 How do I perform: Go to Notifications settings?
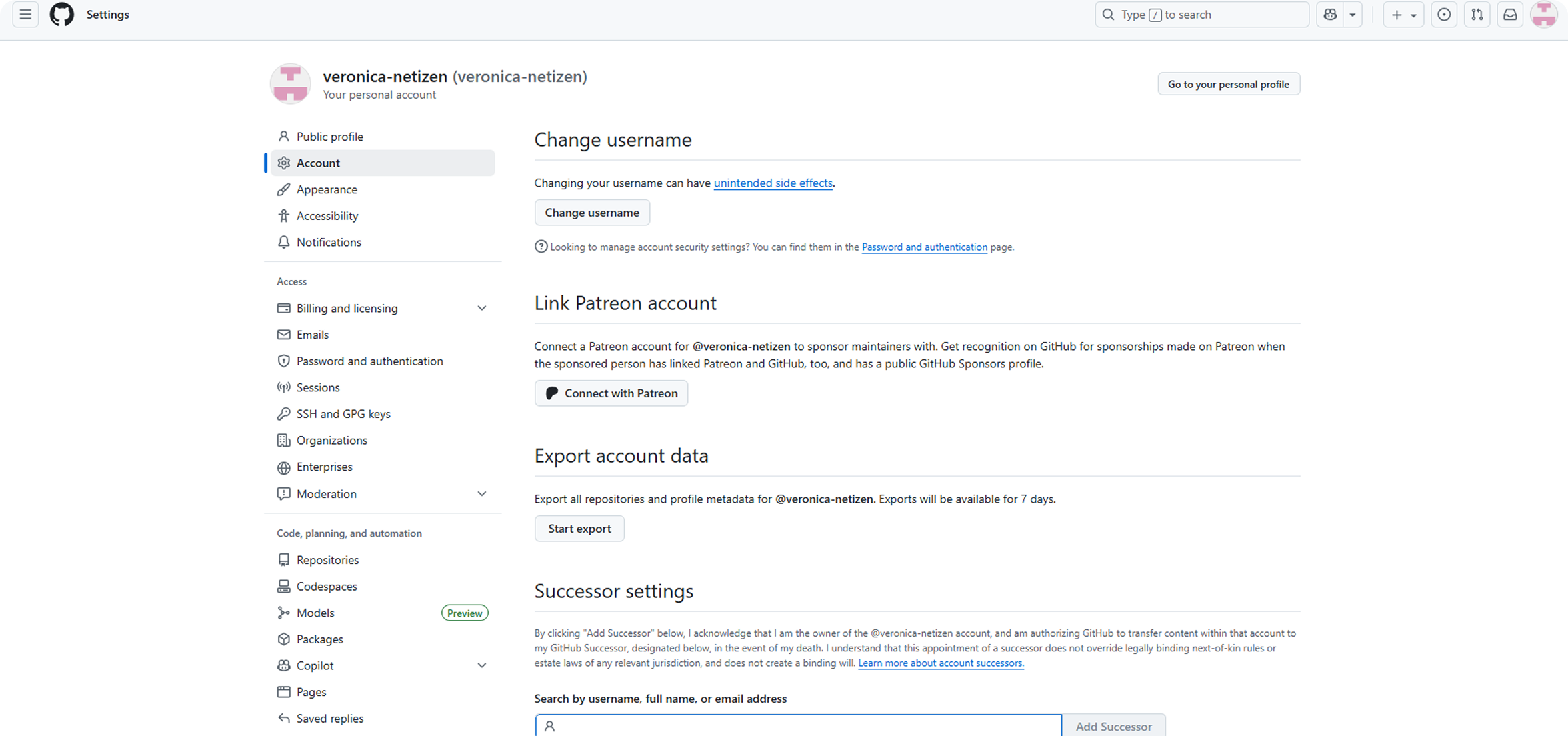pos(383,242)
